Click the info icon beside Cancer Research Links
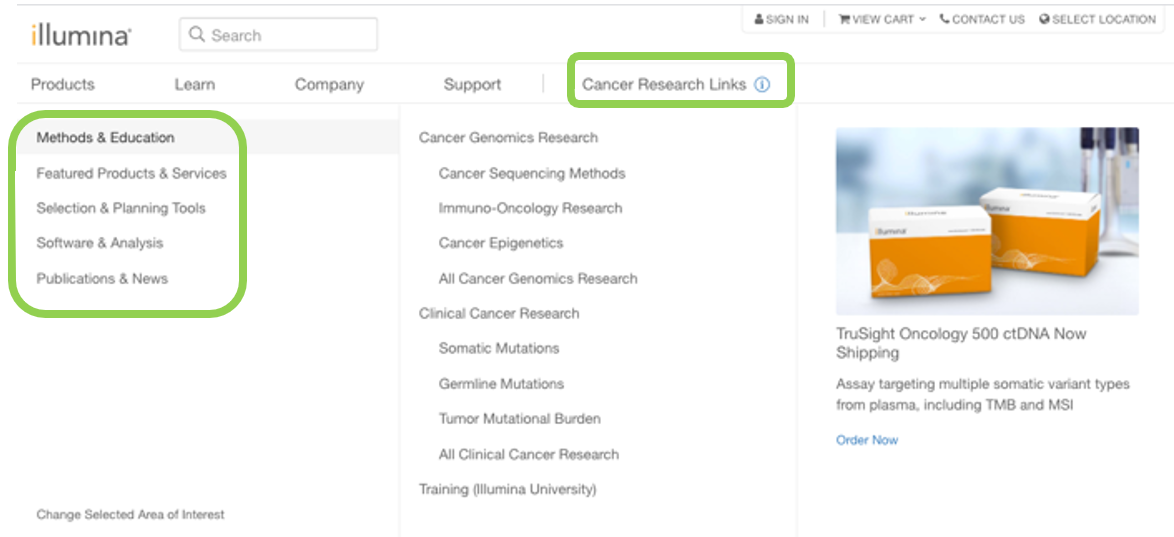 (762, 85)
